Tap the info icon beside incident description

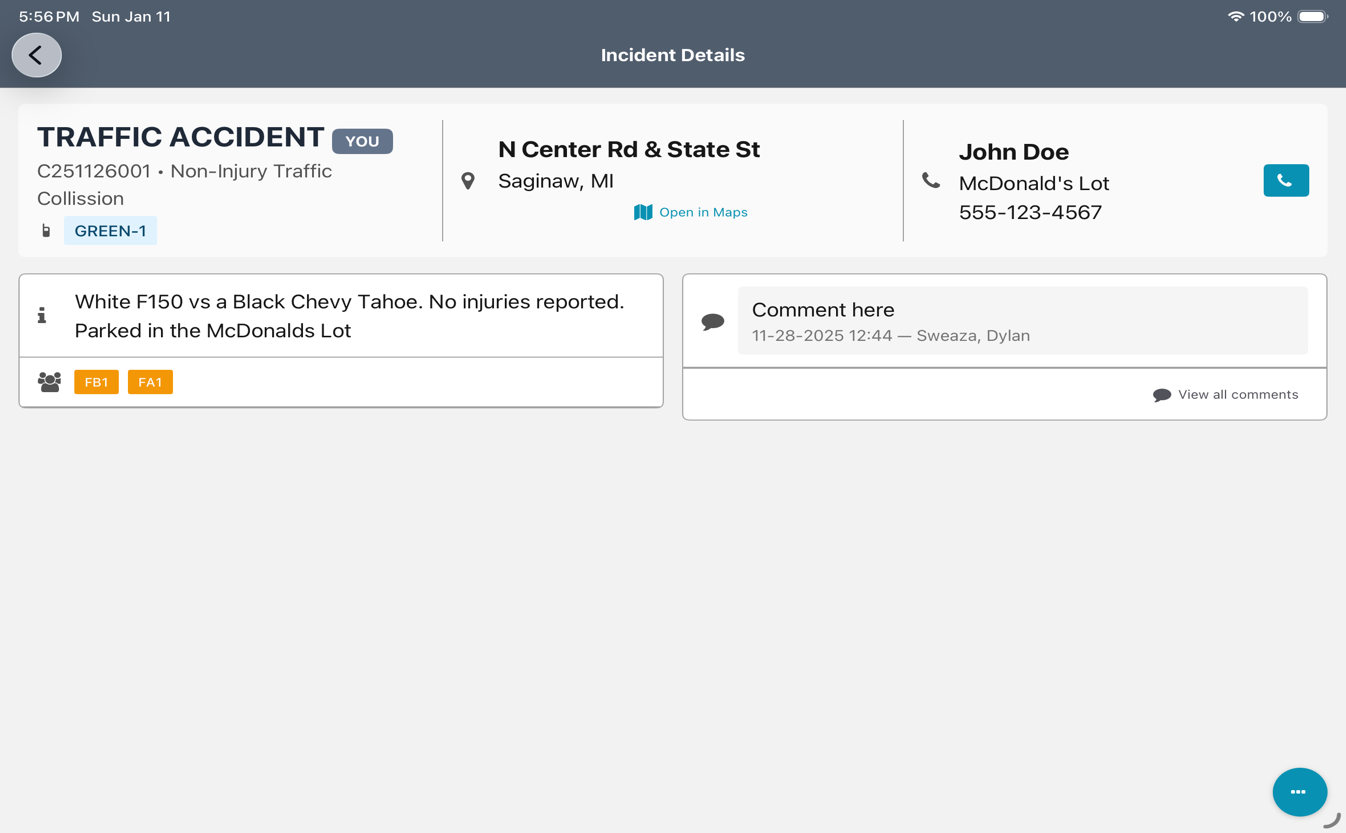coord(42,316)
